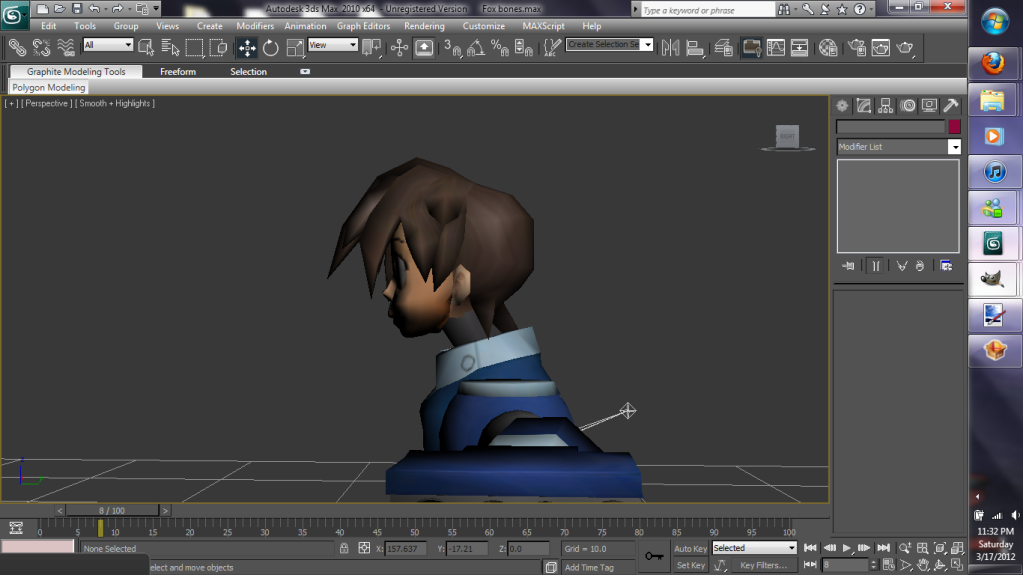This screenshot has height=575, width=1023.
Task: Expand Create Selection Set dropdown
Action: click(x=647, y=44)
